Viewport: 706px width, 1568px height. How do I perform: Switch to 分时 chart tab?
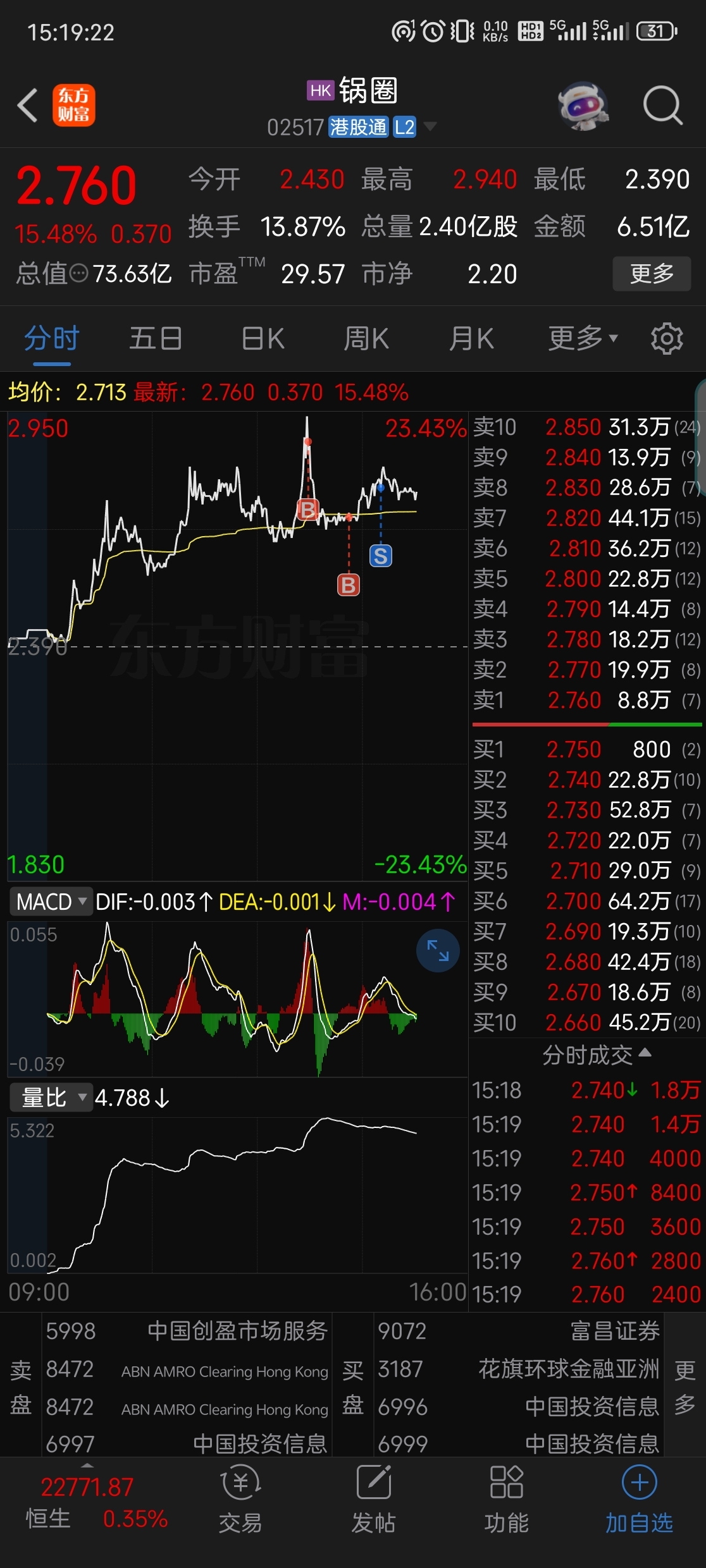coord(52,338)
